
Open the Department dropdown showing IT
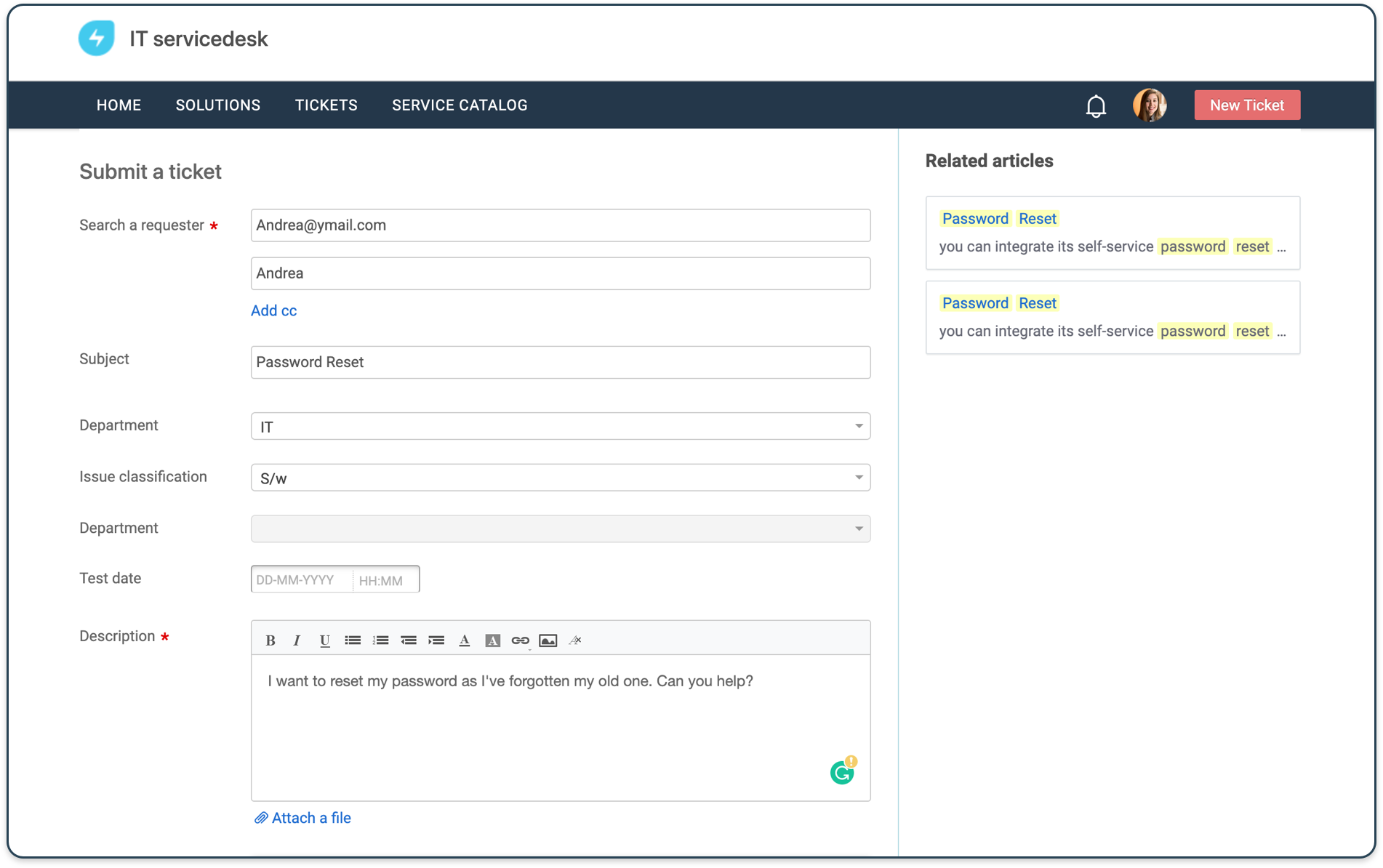click(x=859, y=426)
